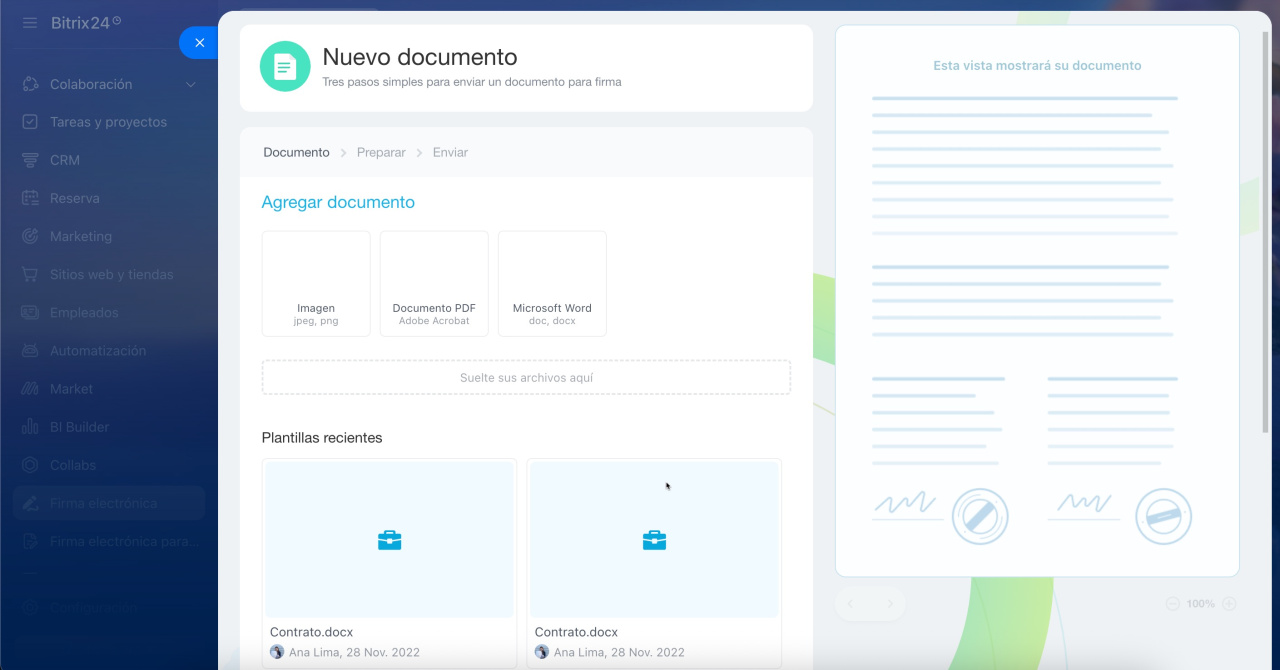The height and width of the screenshot is (670, 1280).
Task: Click the green Nuevo documento icon
Action: (285, 67)
